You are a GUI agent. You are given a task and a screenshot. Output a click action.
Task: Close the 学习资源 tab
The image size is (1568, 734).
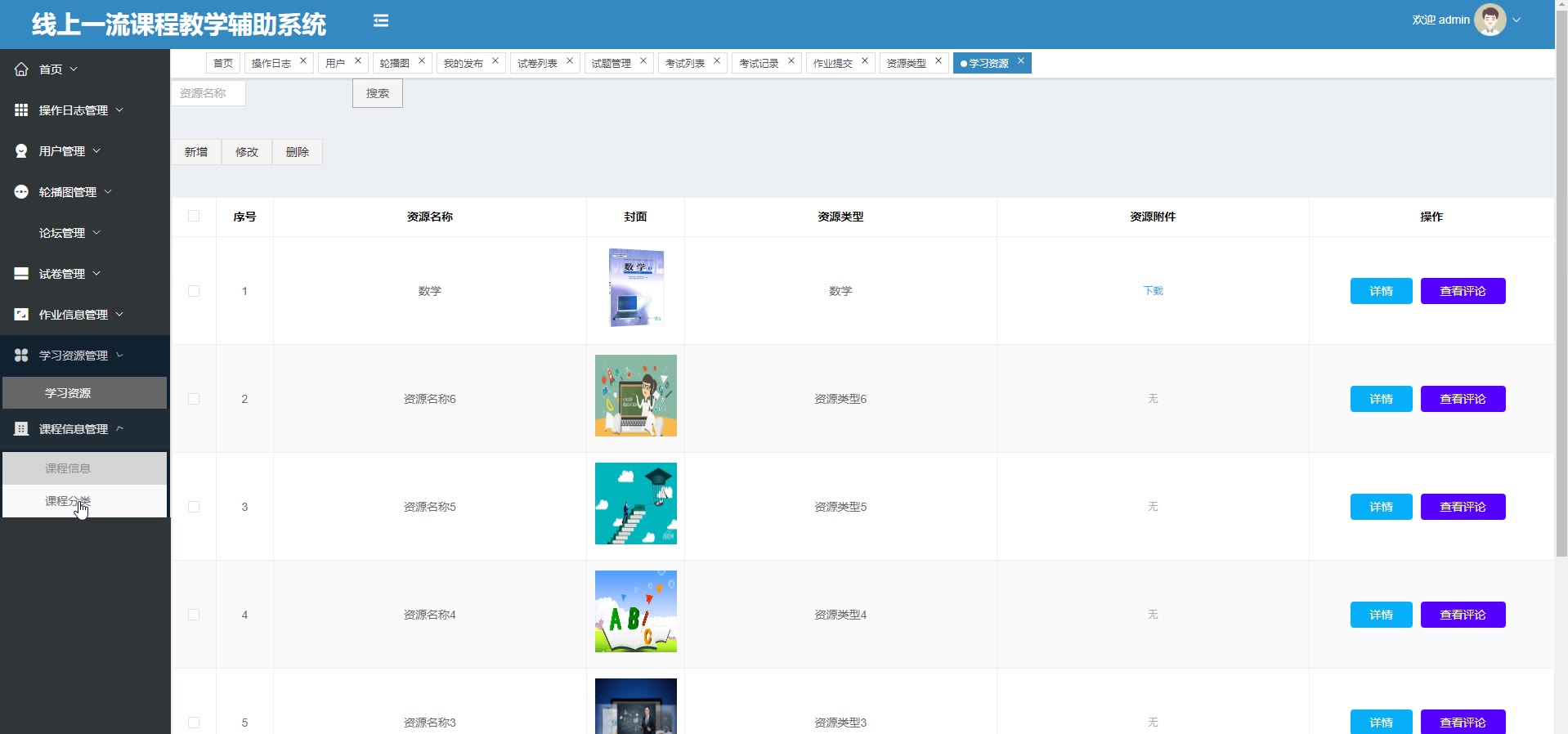(1021, 60)
